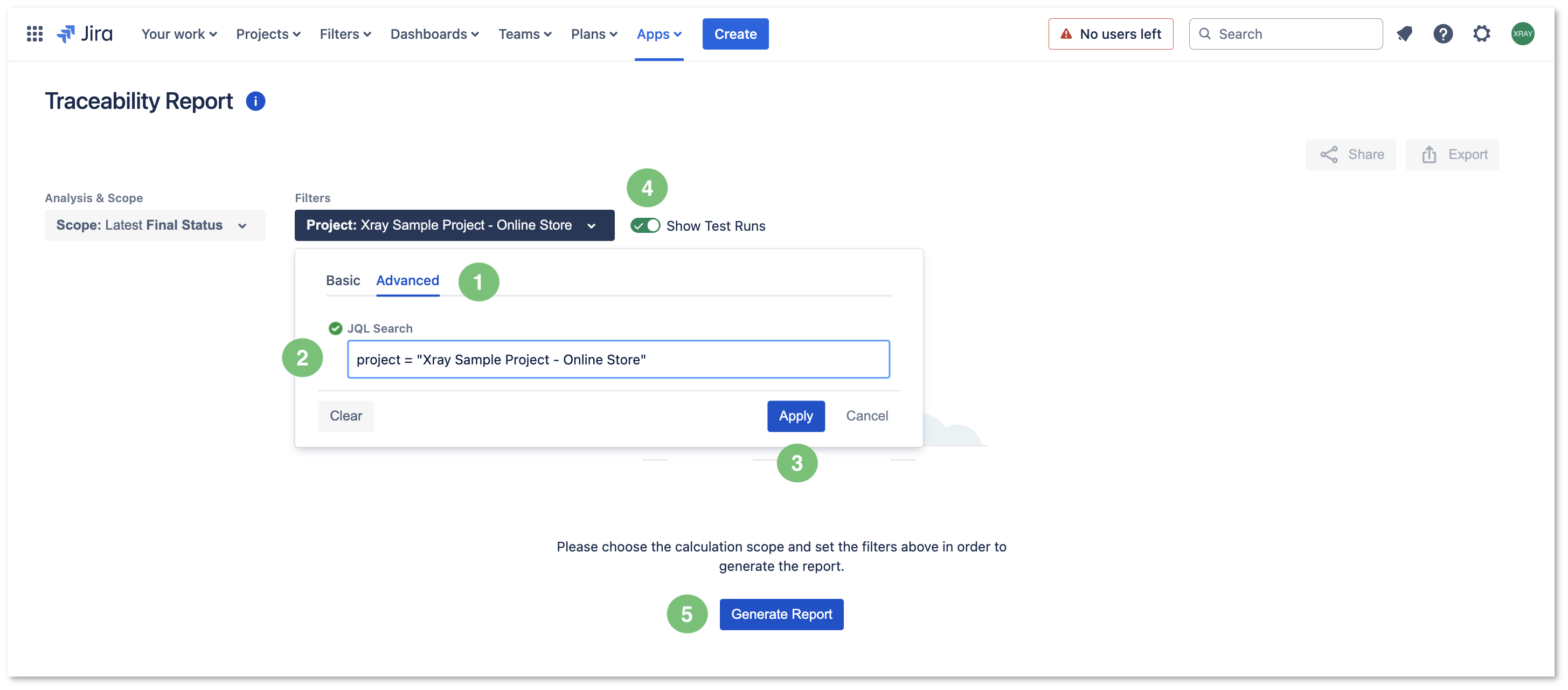Switch to the Advanced tab
1568x690 pixels.
(407, 280)
